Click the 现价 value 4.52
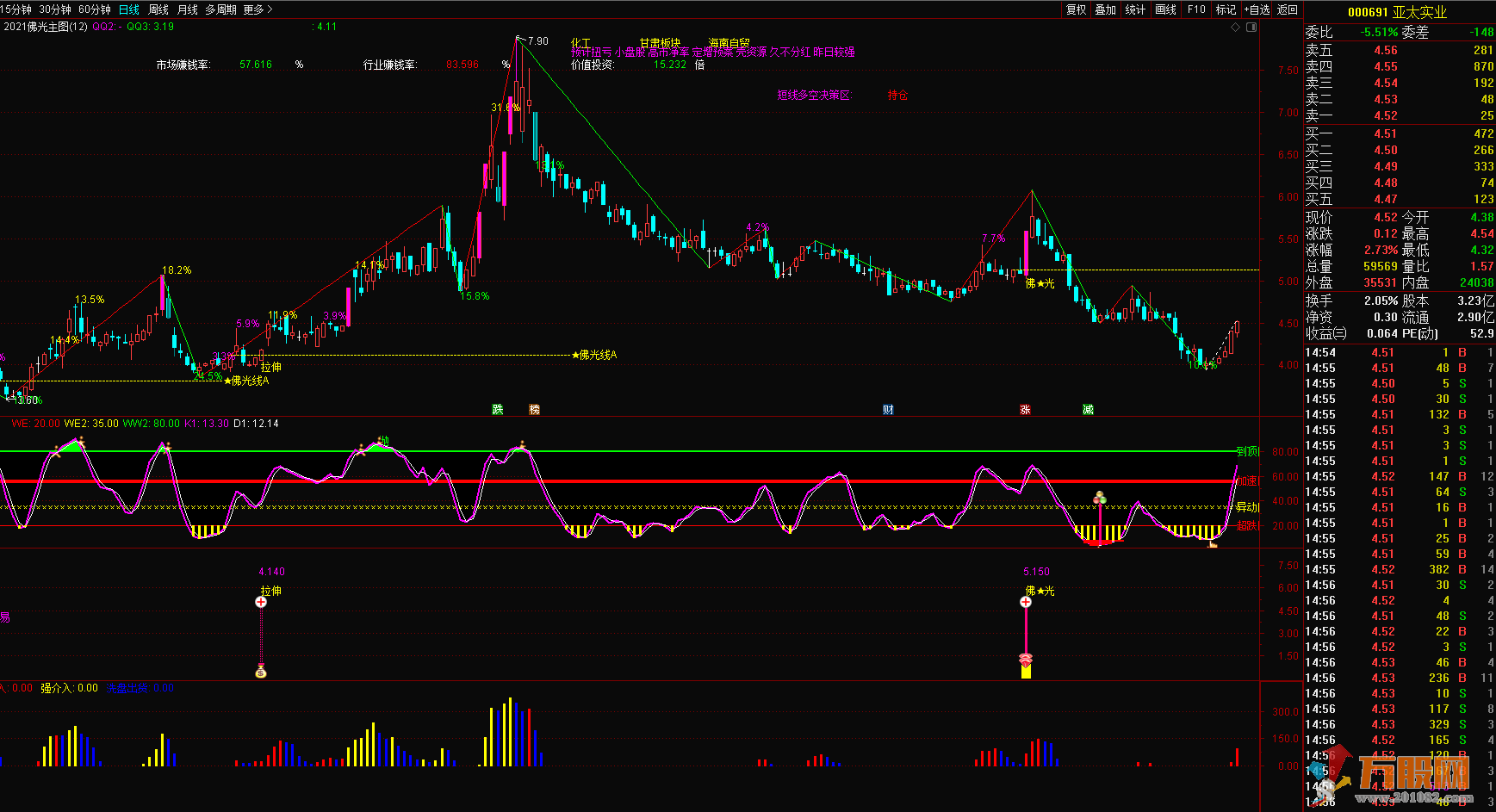Image resolution: width=1496 pixels, height=812 pixels. [x=1386, y=217]
